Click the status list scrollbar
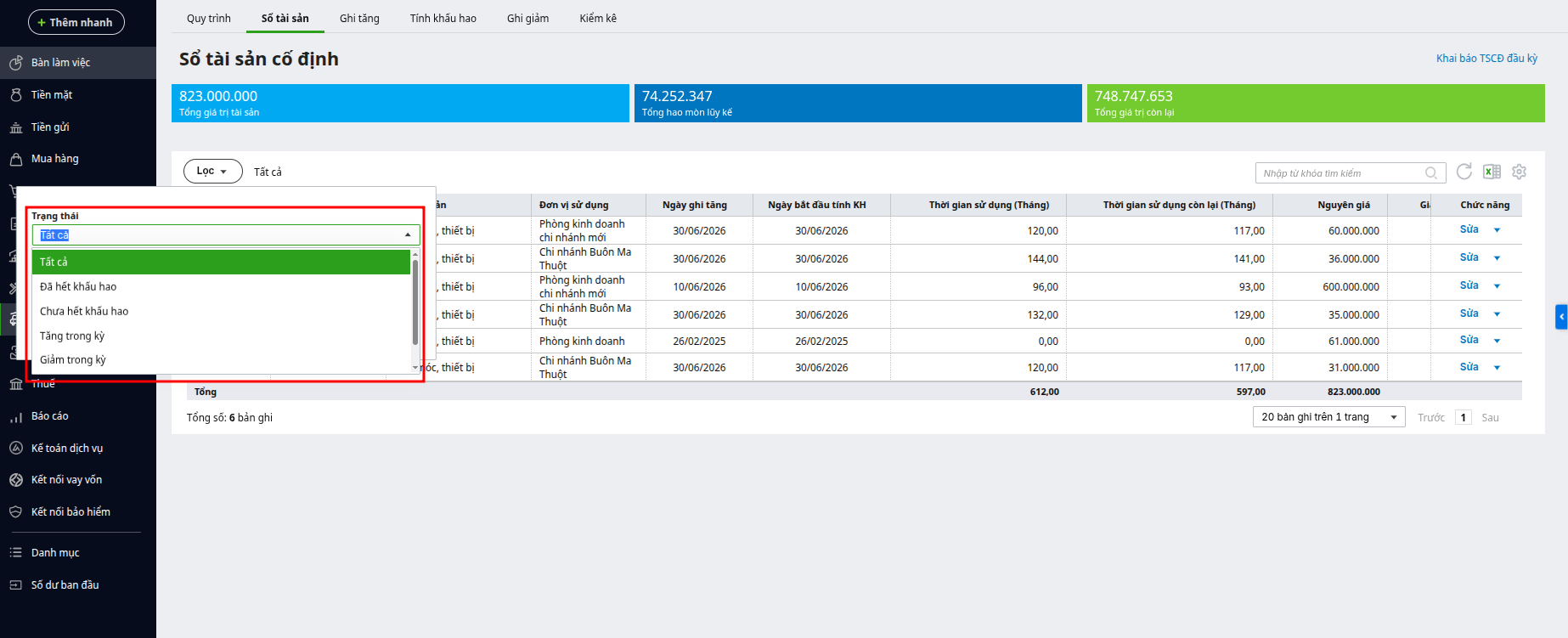The image size is (1568, 638). [415, 302]
